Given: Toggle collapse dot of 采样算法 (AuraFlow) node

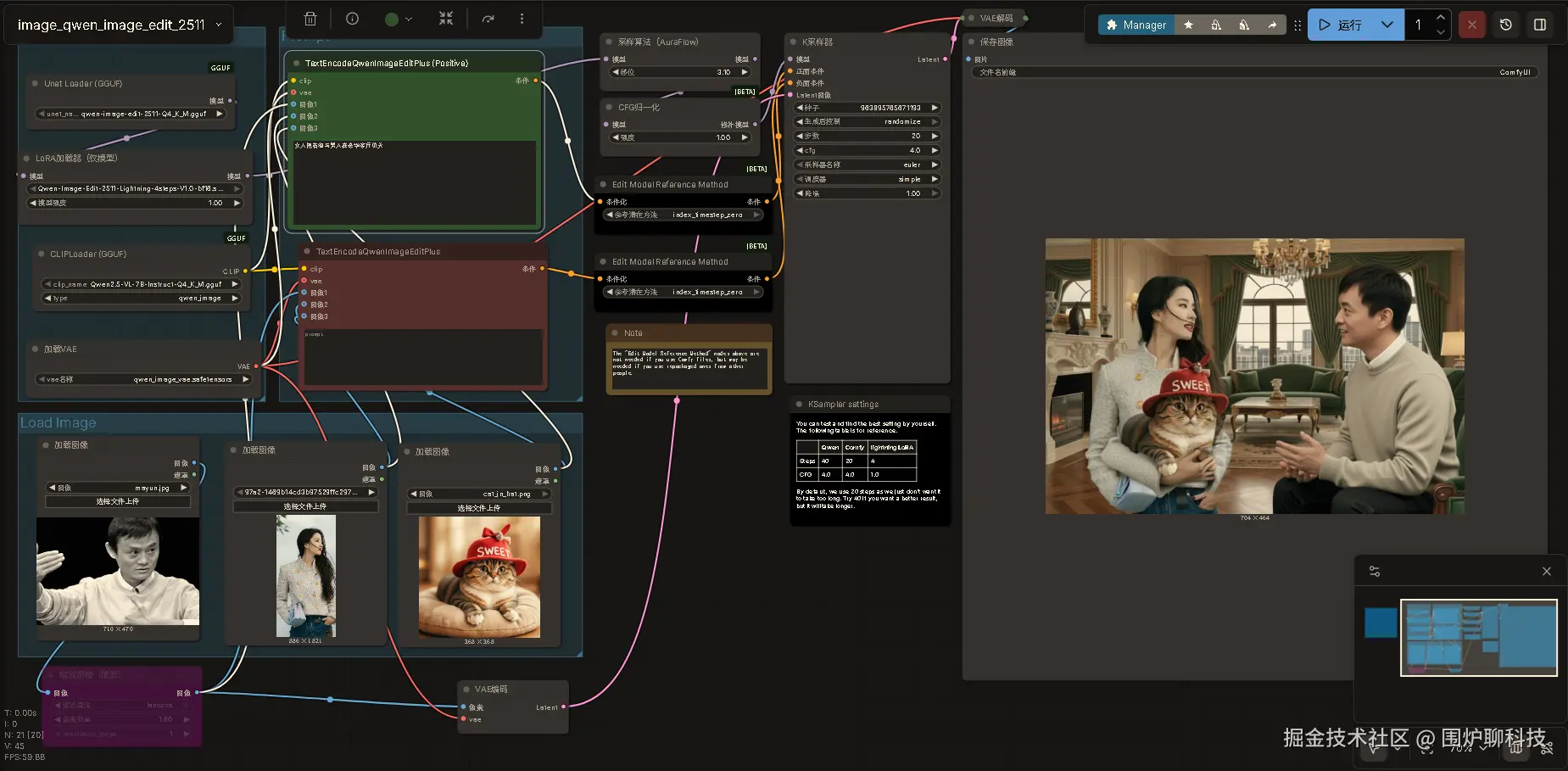Looking at the screenshot, I should click(x=609, y=42).
